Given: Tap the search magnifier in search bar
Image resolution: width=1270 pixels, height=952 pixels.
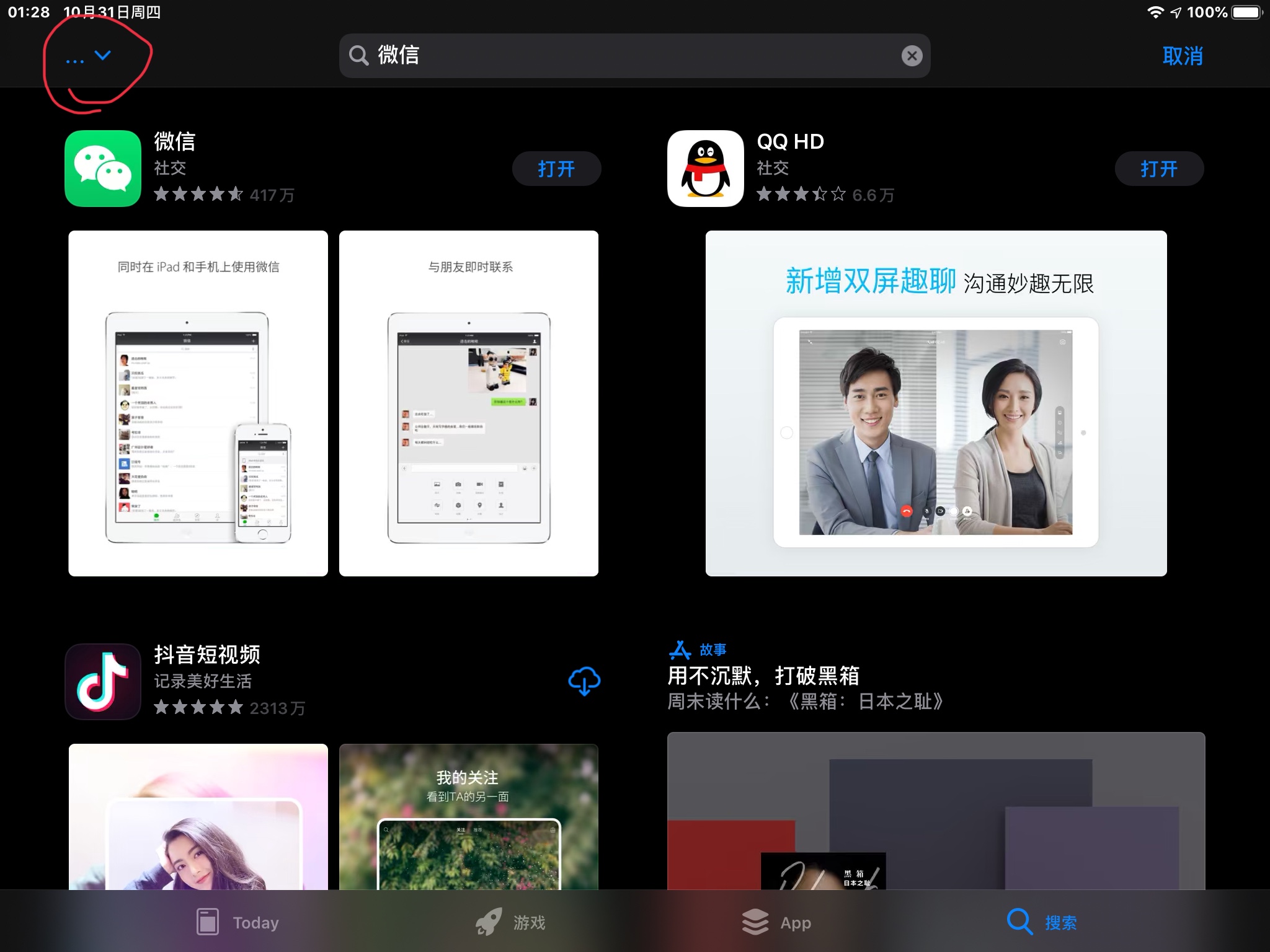Looking at the screenshot, I should (x=358, y=56).
